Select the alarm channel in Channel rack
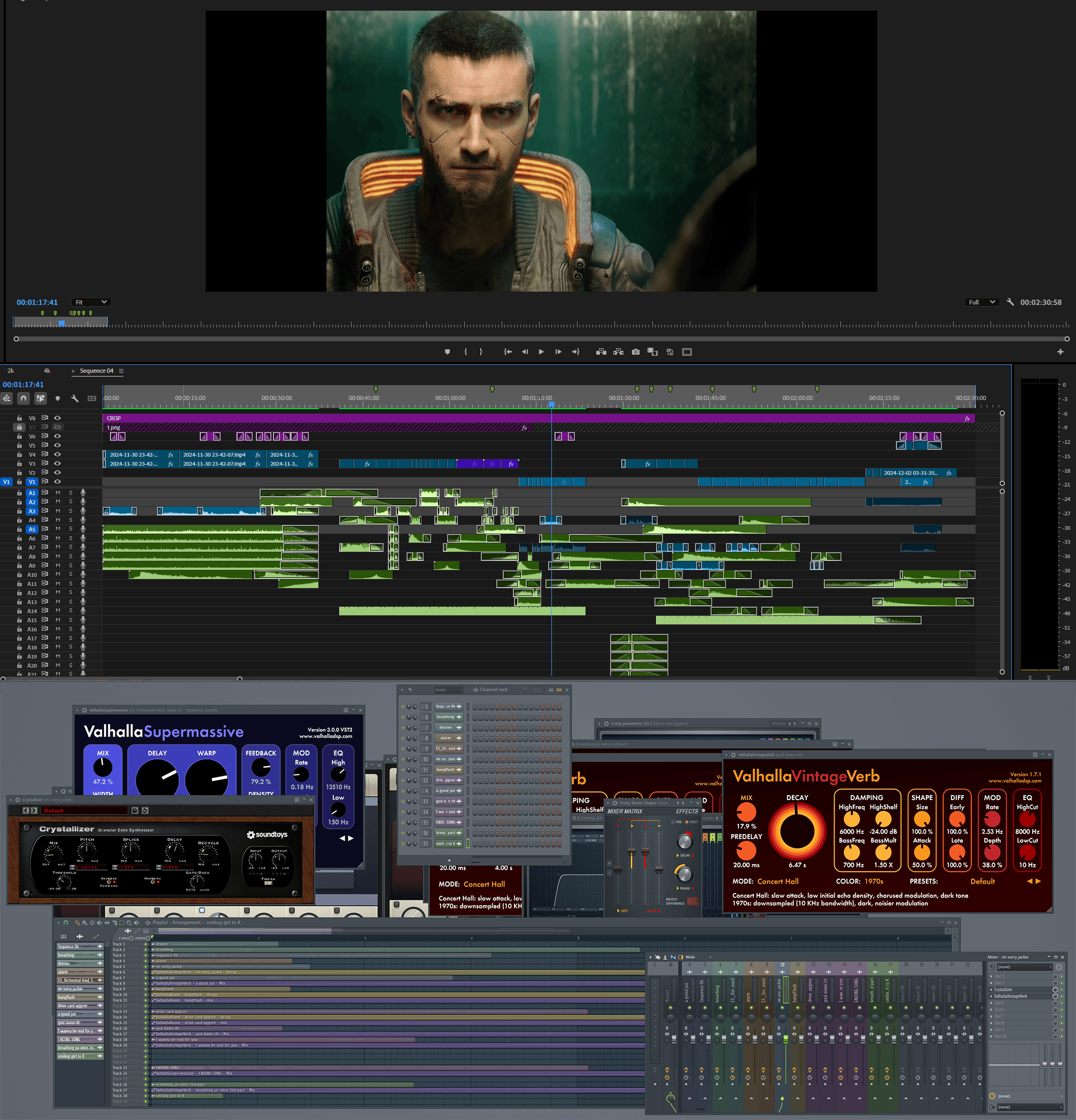The image size is (1076, 1120). coord(449,738)
